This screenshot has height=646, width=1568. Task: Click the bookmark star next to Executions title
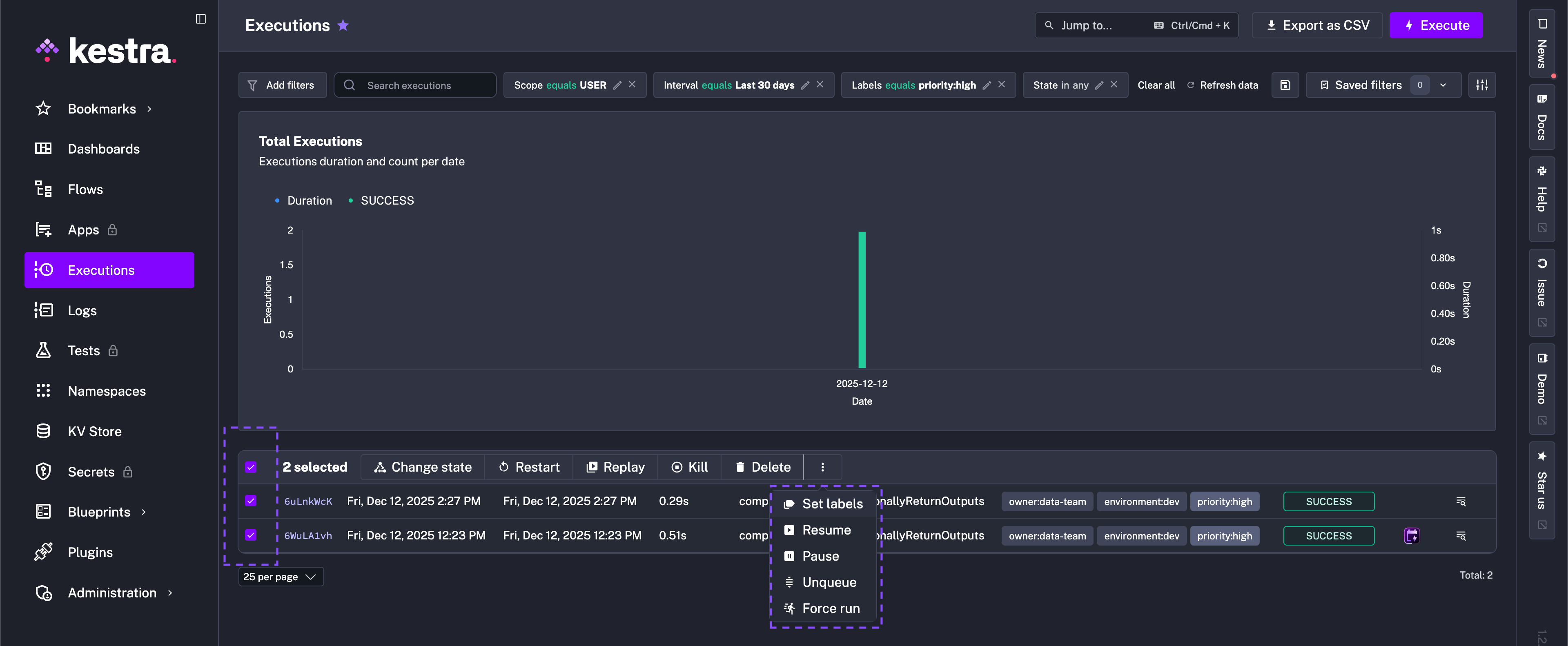[x=343, y=25]
